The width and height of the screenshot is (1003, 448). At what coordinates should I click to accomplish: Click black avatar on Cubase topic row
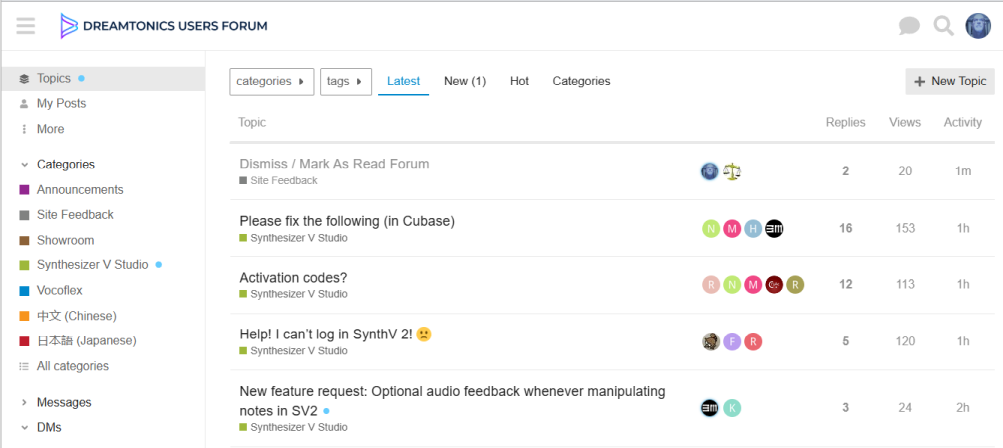775,228
